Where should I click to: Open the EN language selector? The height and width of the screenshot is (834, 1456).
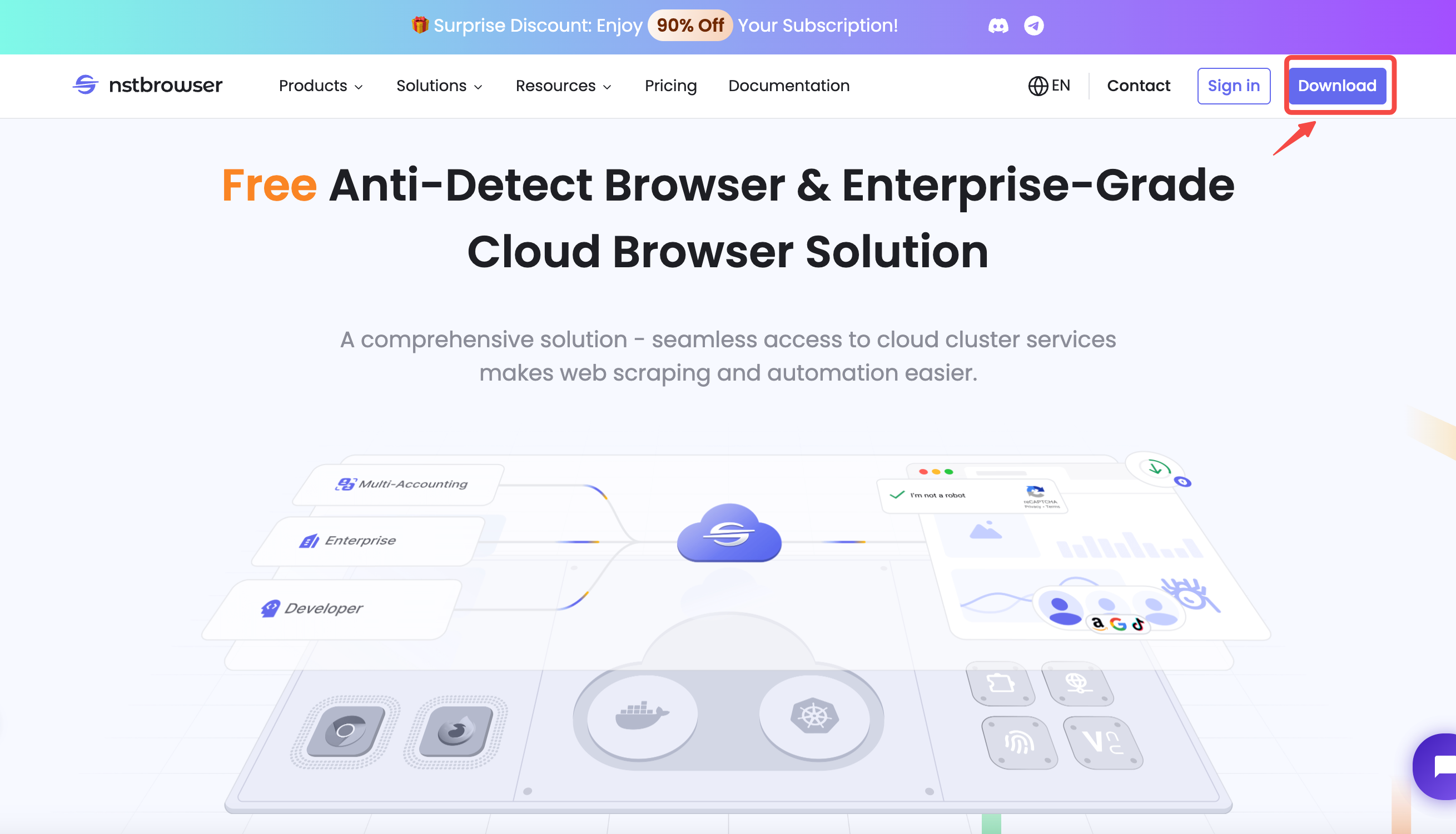[1049, 86]
